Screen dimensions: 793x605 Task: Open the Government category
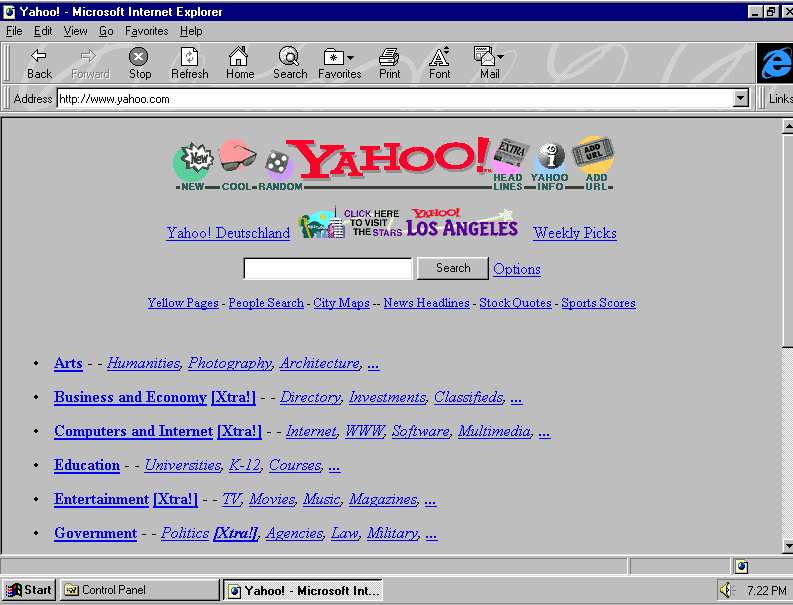tap(96, 533)
